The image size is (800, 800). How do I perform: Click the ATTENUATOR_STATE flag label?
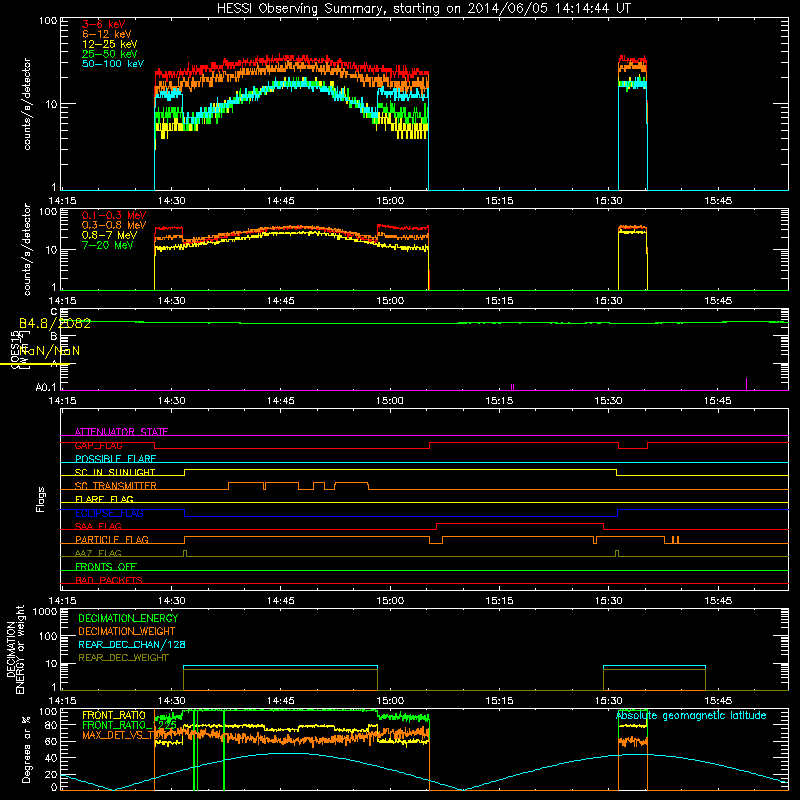point(121,432)
